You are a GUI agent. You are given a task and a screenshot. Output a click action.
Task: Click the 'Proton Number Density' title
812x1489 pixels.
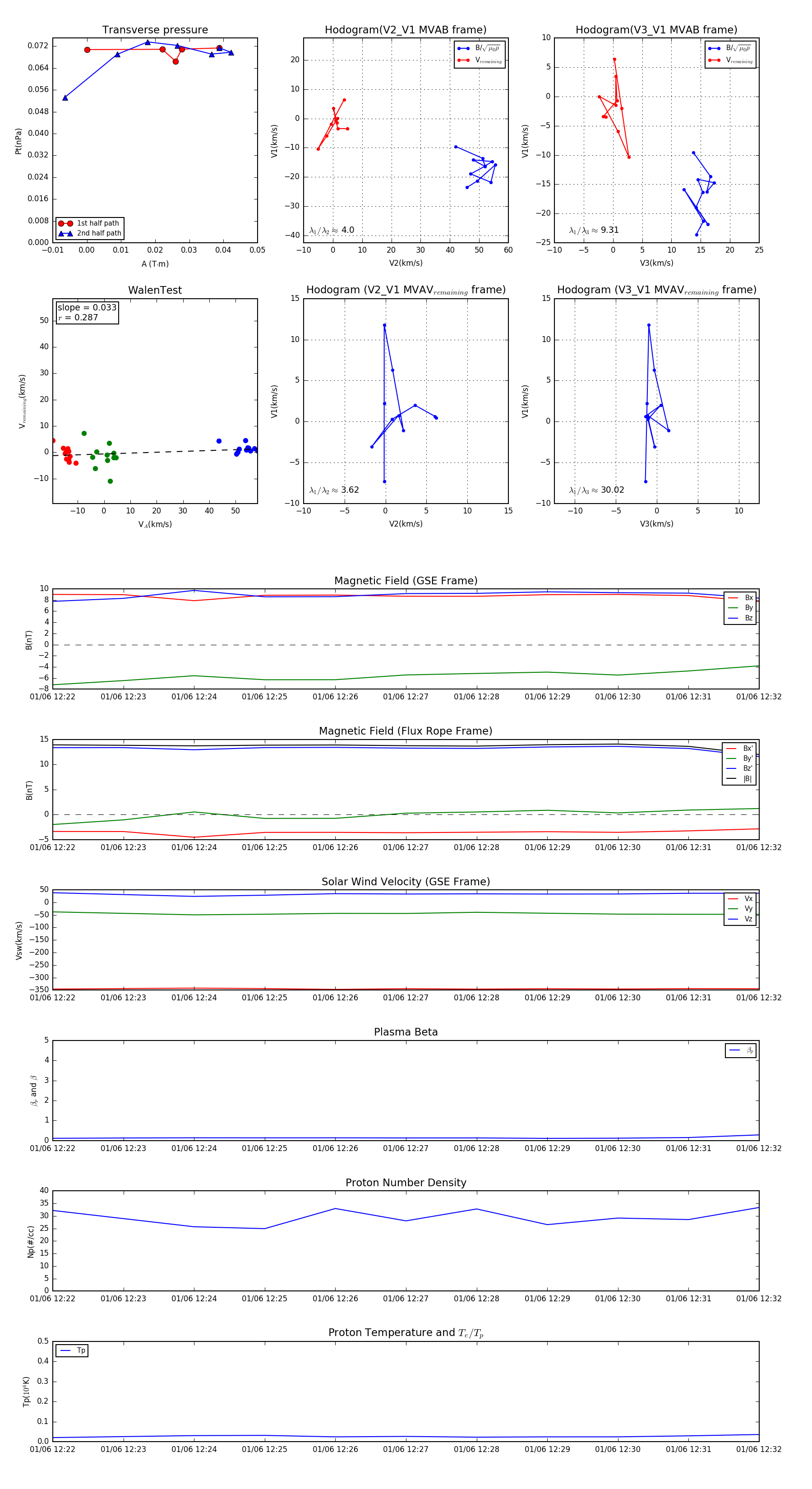[x=406, y=1183]
